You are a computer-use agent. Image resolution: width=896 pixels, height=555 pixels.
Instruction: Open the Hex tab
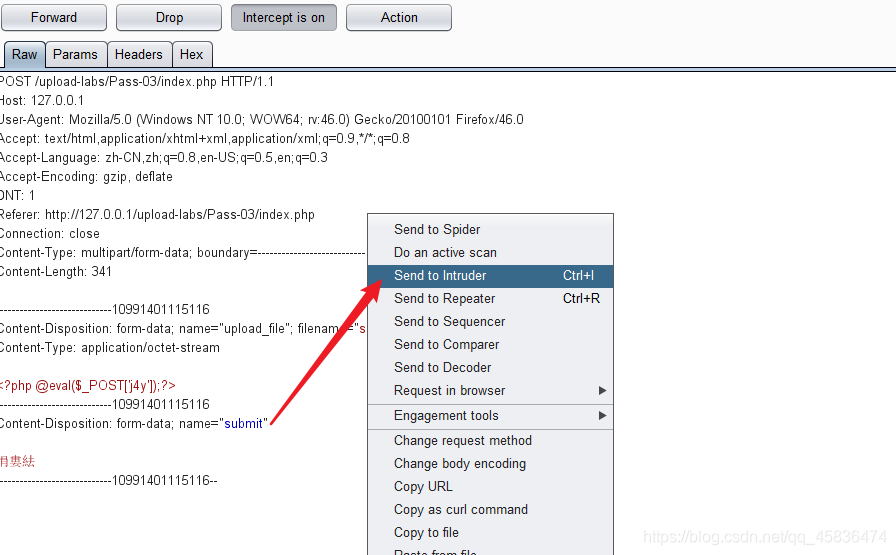pos(191,55)
